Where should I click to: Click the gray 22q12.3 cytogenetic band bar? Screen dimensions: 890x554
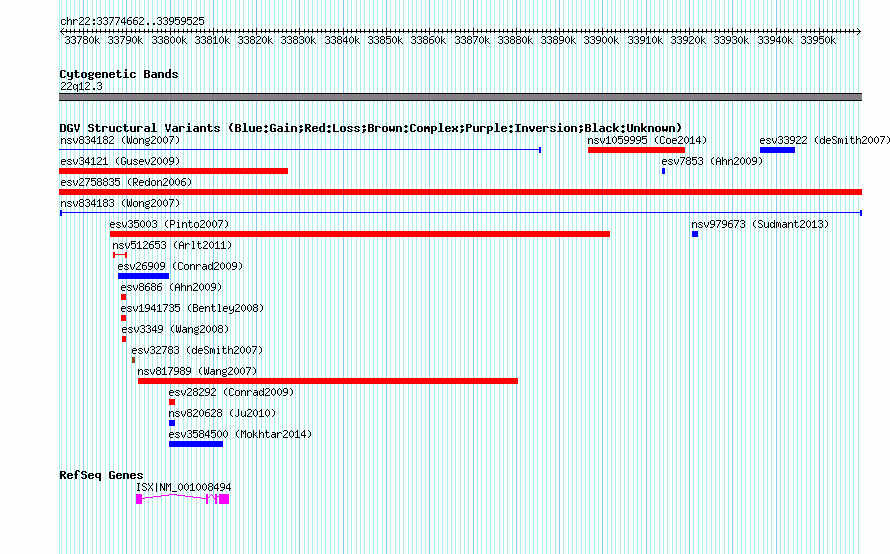click(x=460, y=97)
